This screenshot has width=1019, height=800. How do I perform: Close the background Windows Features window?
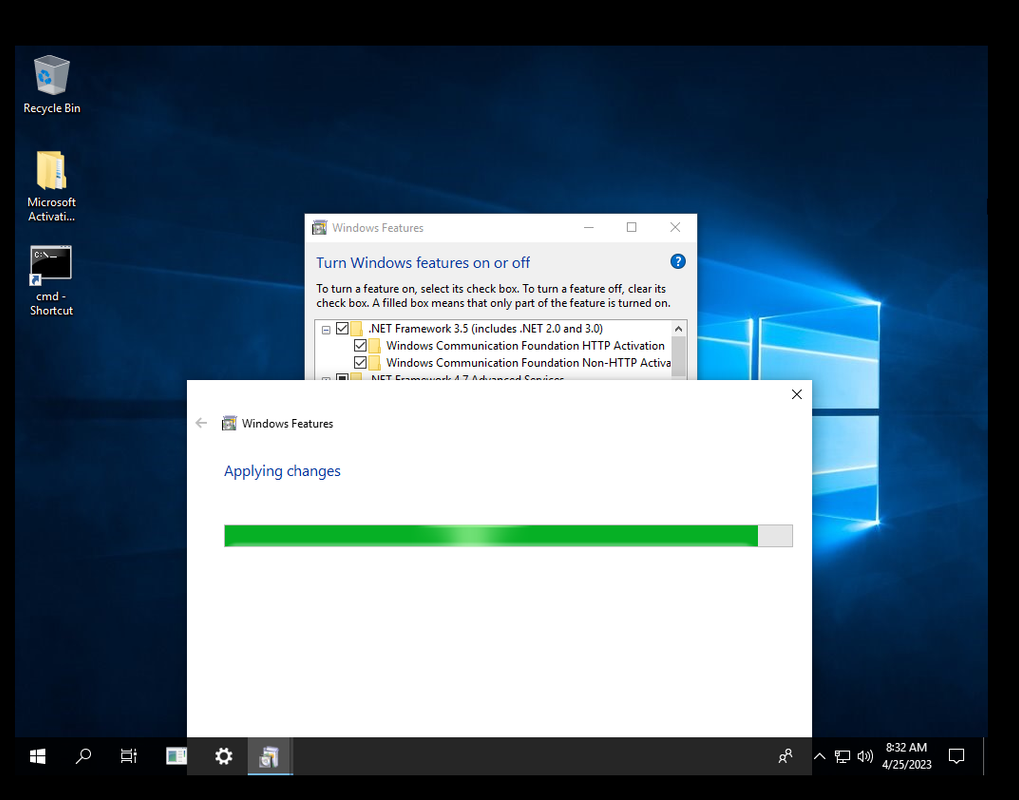pyautogui.click(x=675, y=227)
